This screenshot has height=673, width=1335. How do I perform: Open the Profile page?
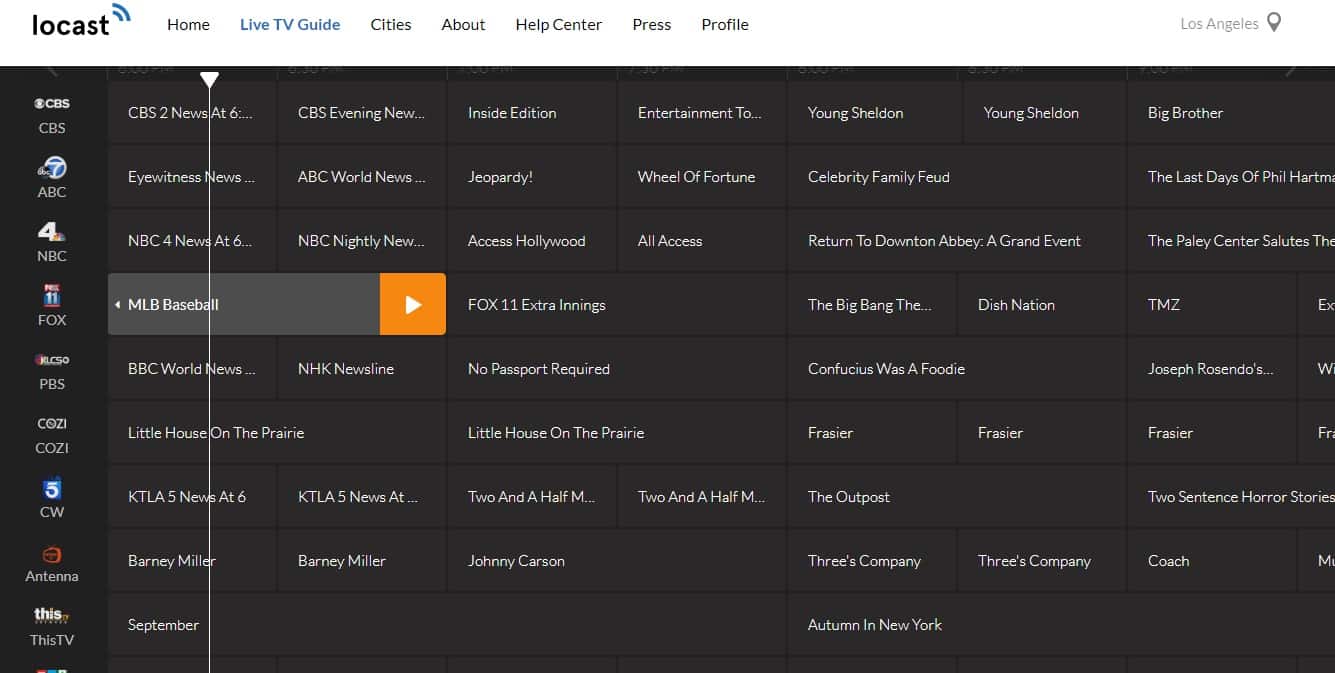725,25
